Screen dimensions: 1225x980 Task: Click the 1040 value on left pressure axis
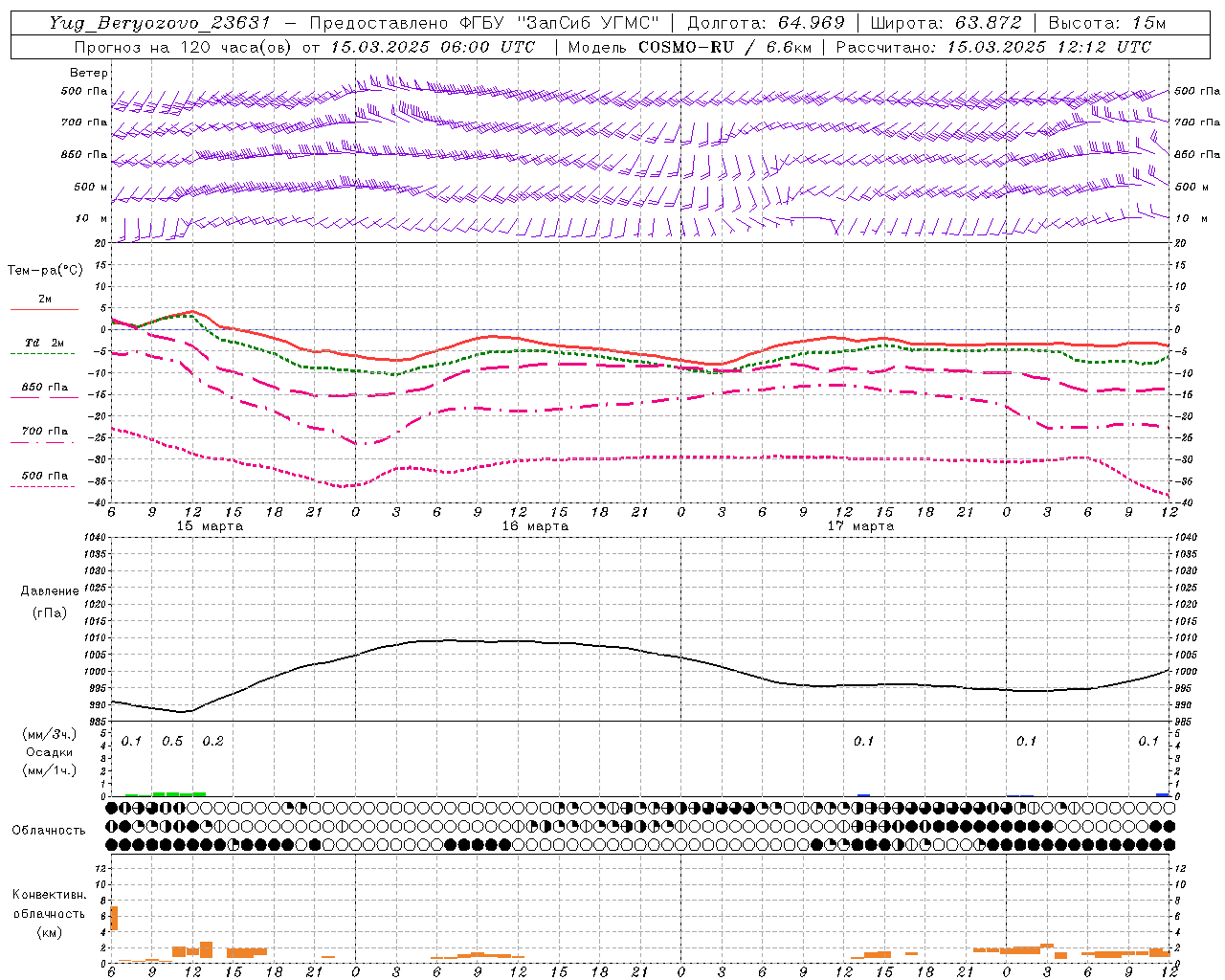click(94, 538)
